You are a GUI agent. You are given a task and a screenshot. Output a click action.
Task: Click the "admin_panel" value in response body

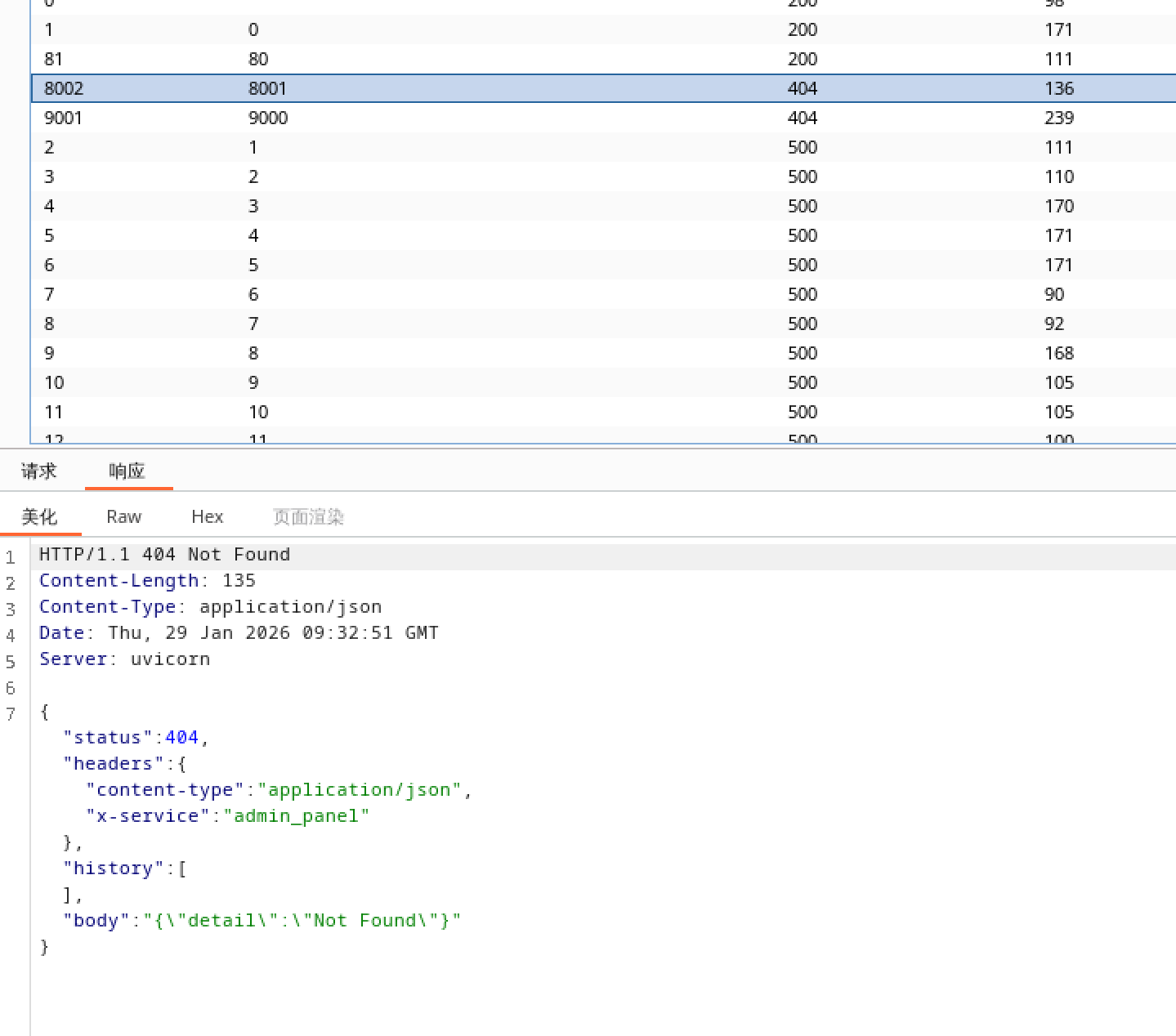tap(296, 815)
